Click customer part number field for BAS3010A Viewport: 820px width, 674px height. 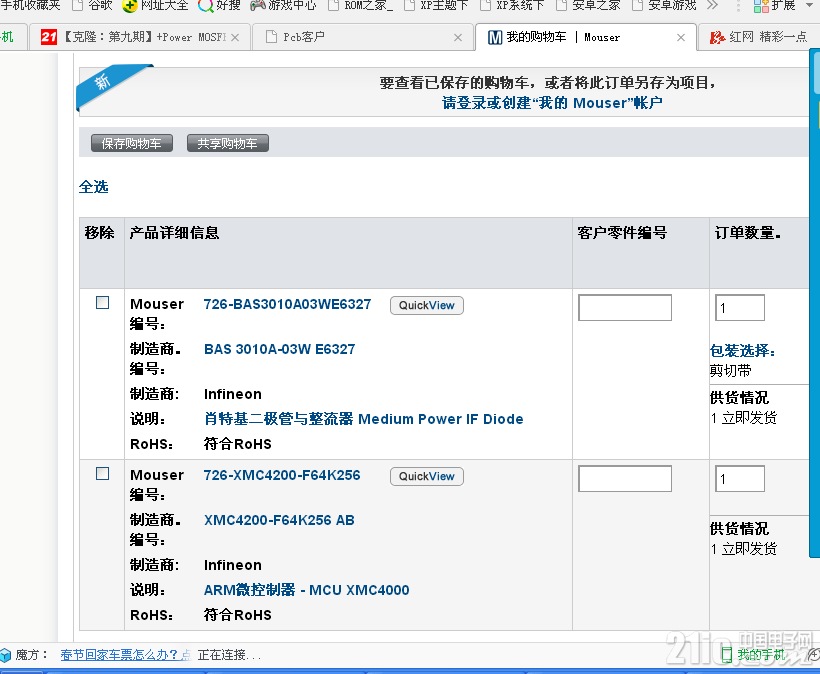tap(625, 307)
